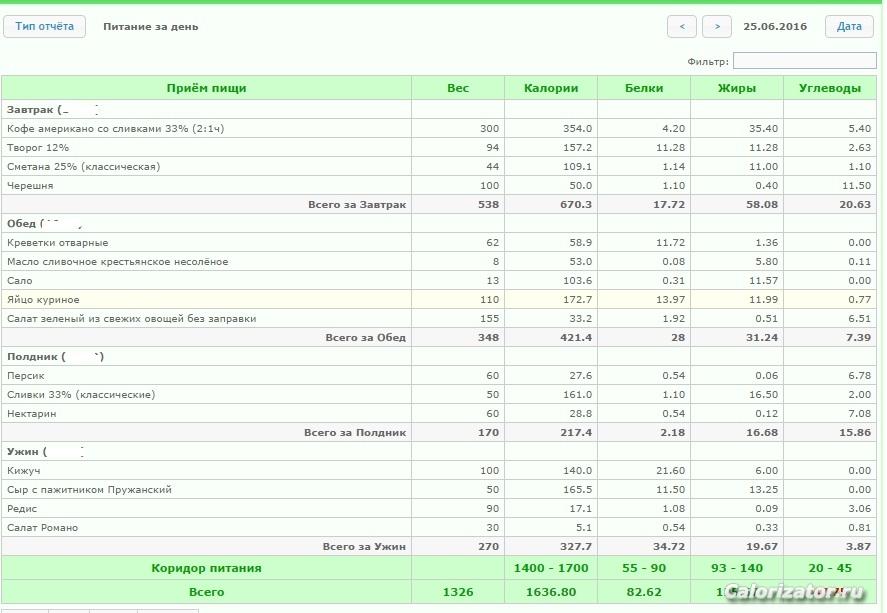Viewport: 887px width, 613px height.
Task: Click lunch calories total 421.4
Action: tap(576, 338)
